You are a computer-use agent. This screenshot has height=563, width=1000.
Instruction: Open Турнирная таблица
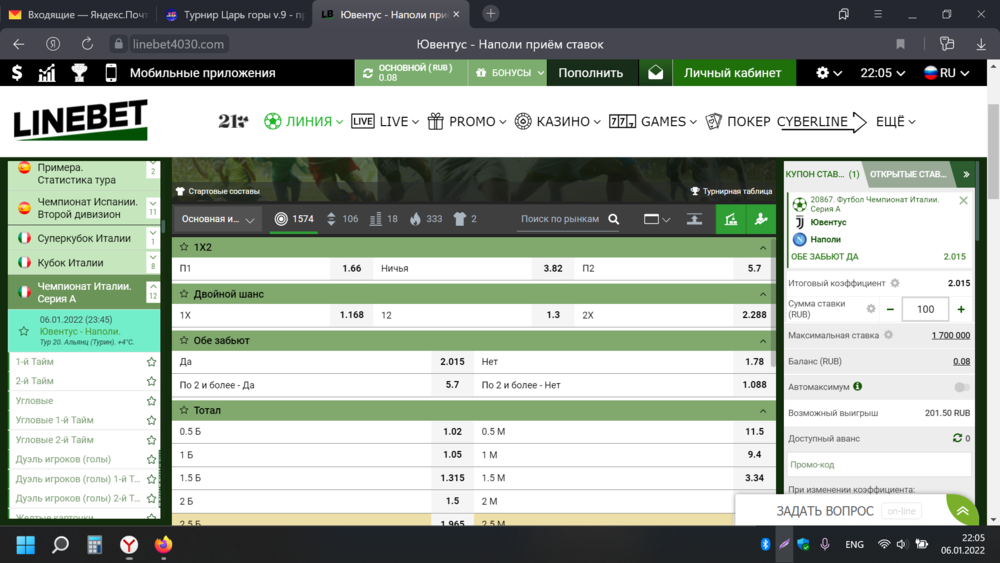coord(732,191)
